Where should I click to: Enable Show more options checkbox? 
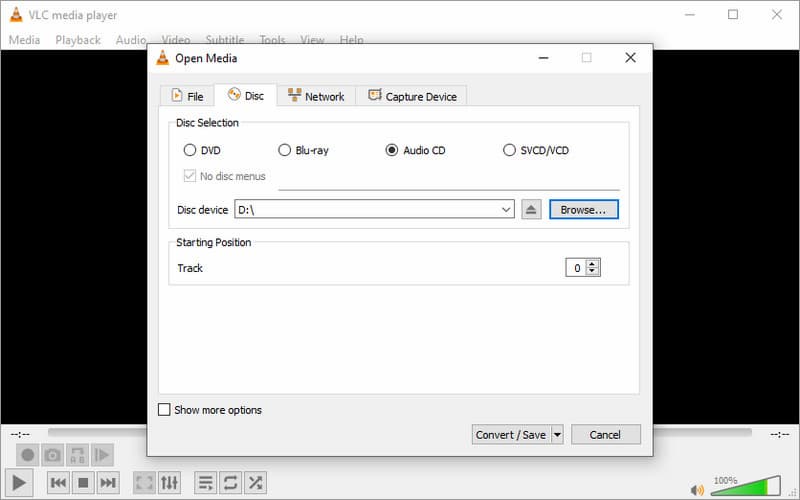click(x=164, y=410)
